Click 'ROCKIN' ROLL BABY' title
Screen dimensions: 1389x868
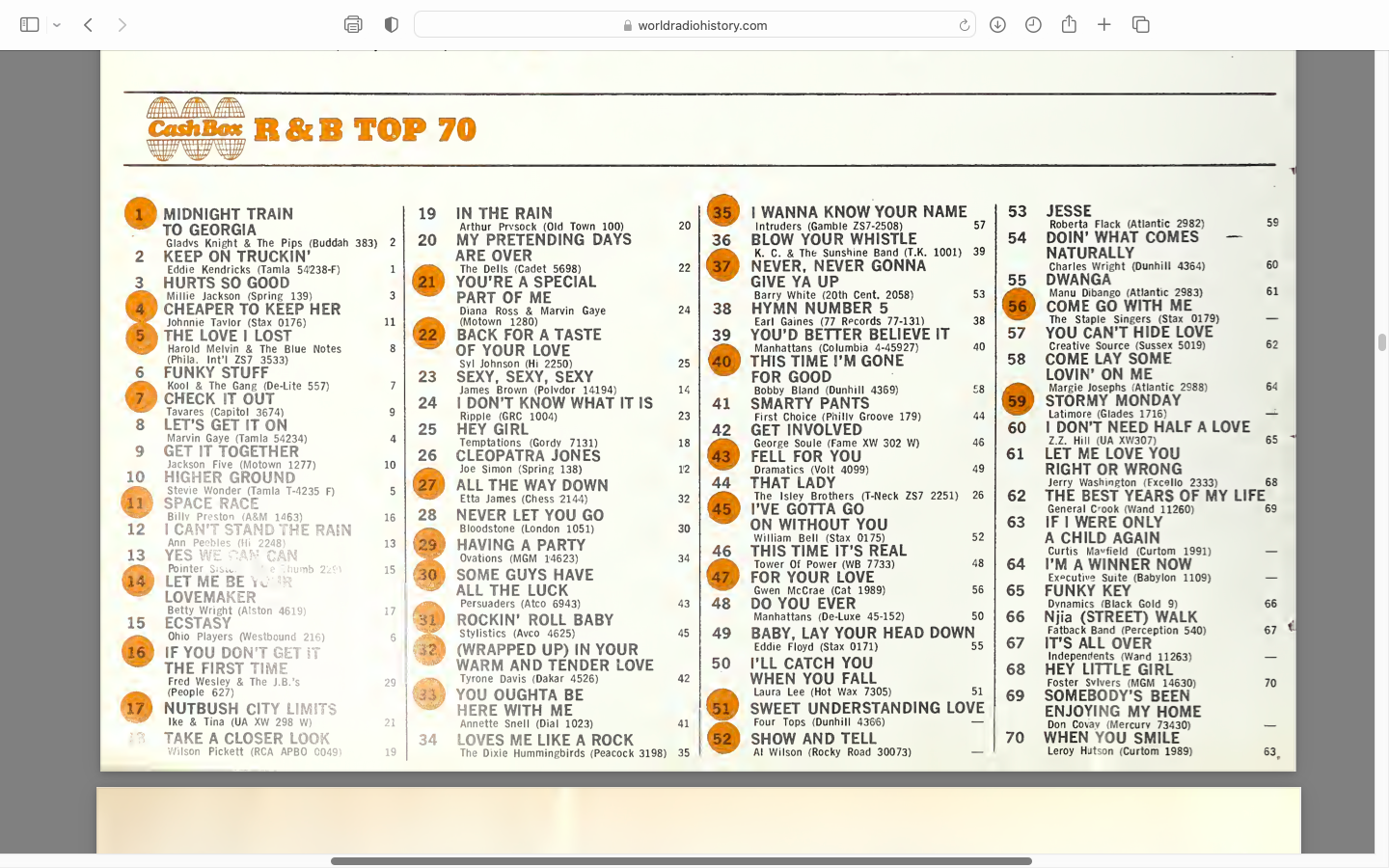click(x=535, y=620)
